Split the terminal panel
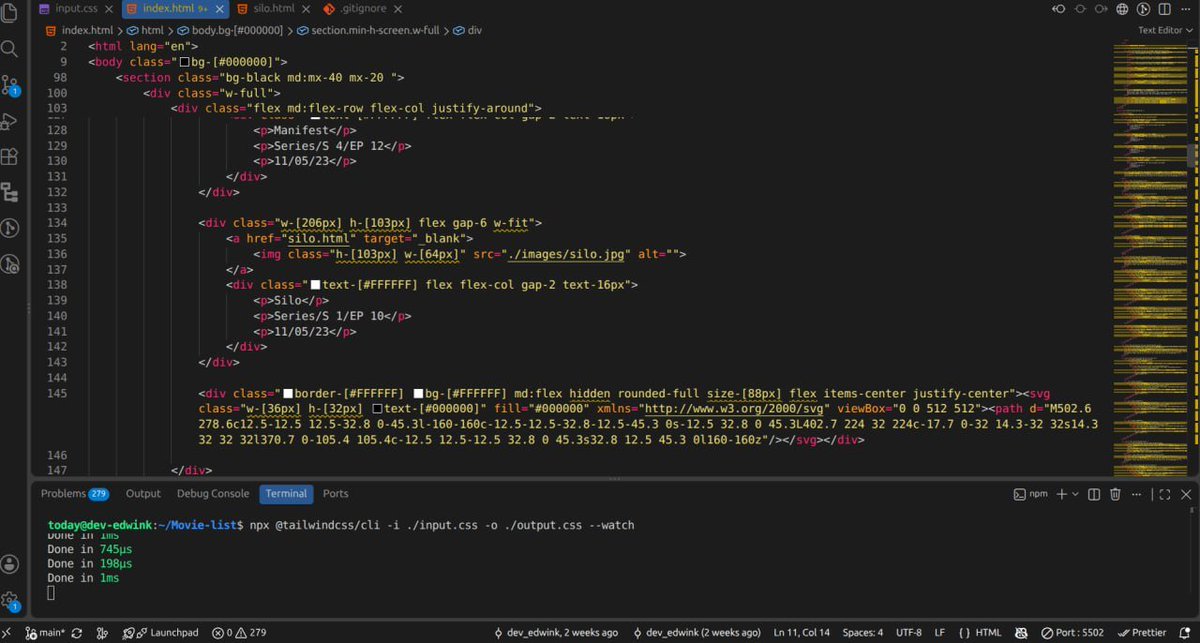This screenshot has height=643, width=1200. tap(1096, 493)
